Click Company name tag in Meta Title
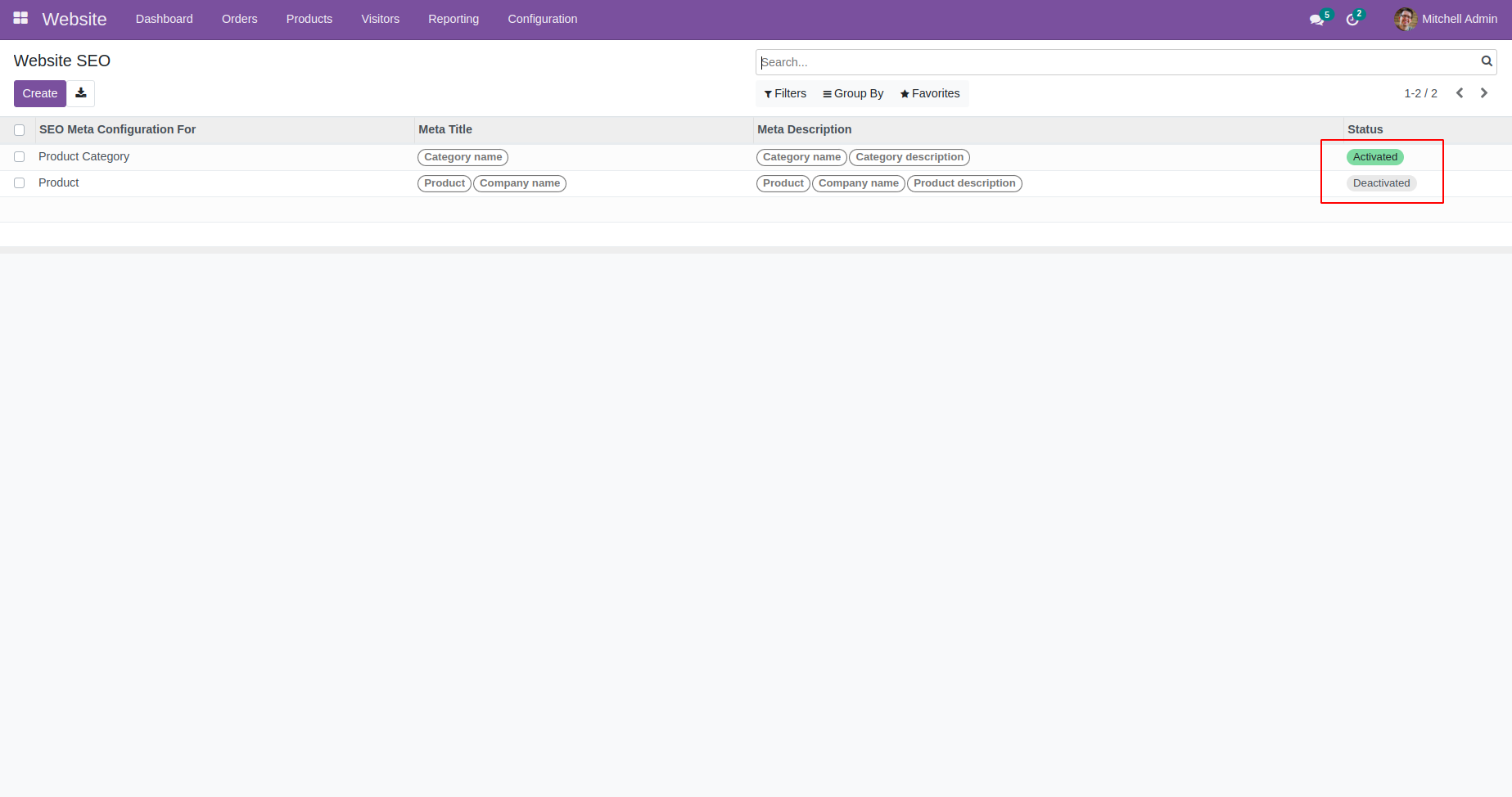Screen dimensions: 1512x797 520,183
